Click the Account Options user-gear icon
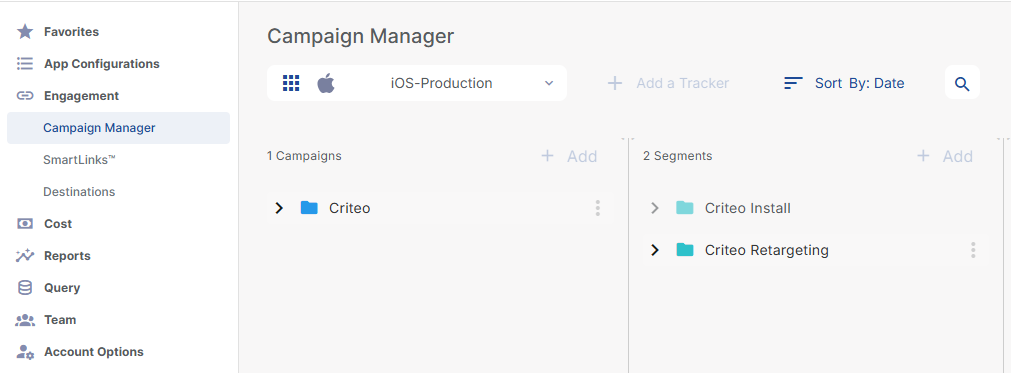Viewport: 1011px width, 373px height. coord(25,352)
